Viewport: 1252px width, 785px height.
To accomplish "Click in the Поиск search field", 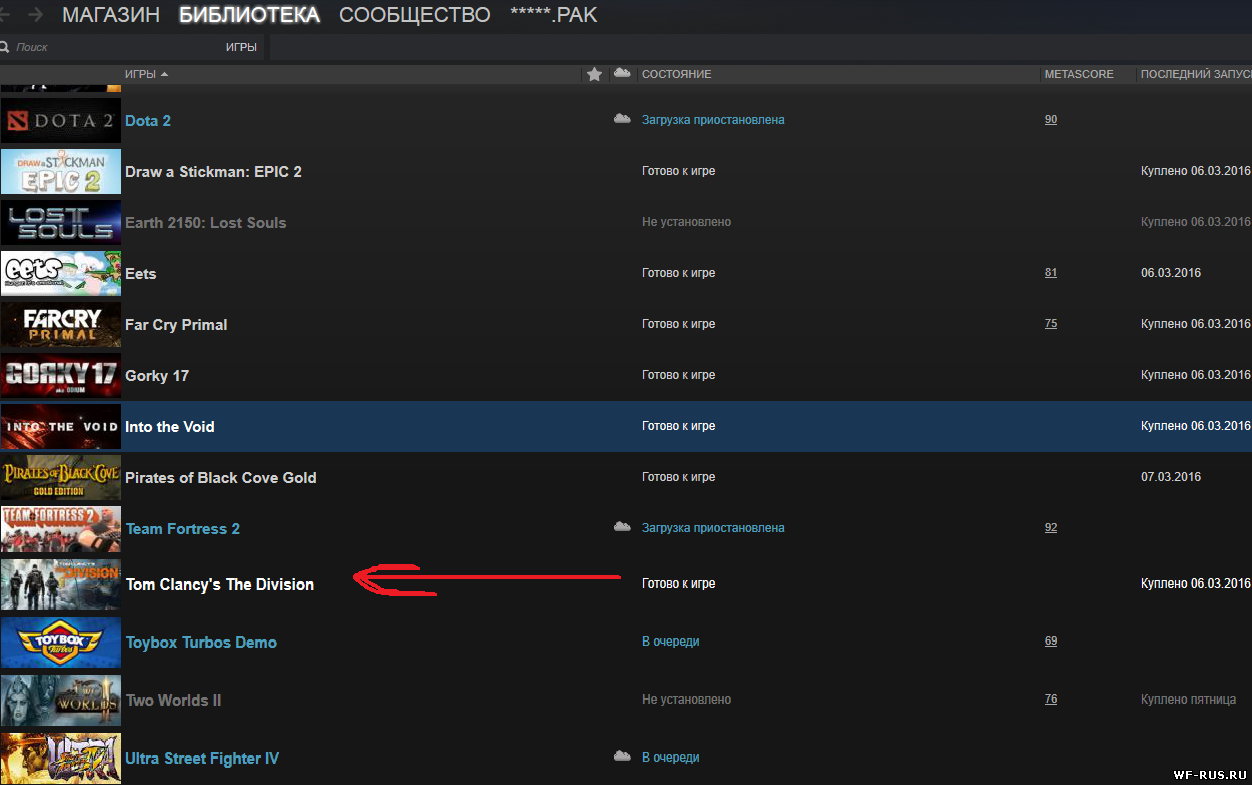I will [110, 47].
